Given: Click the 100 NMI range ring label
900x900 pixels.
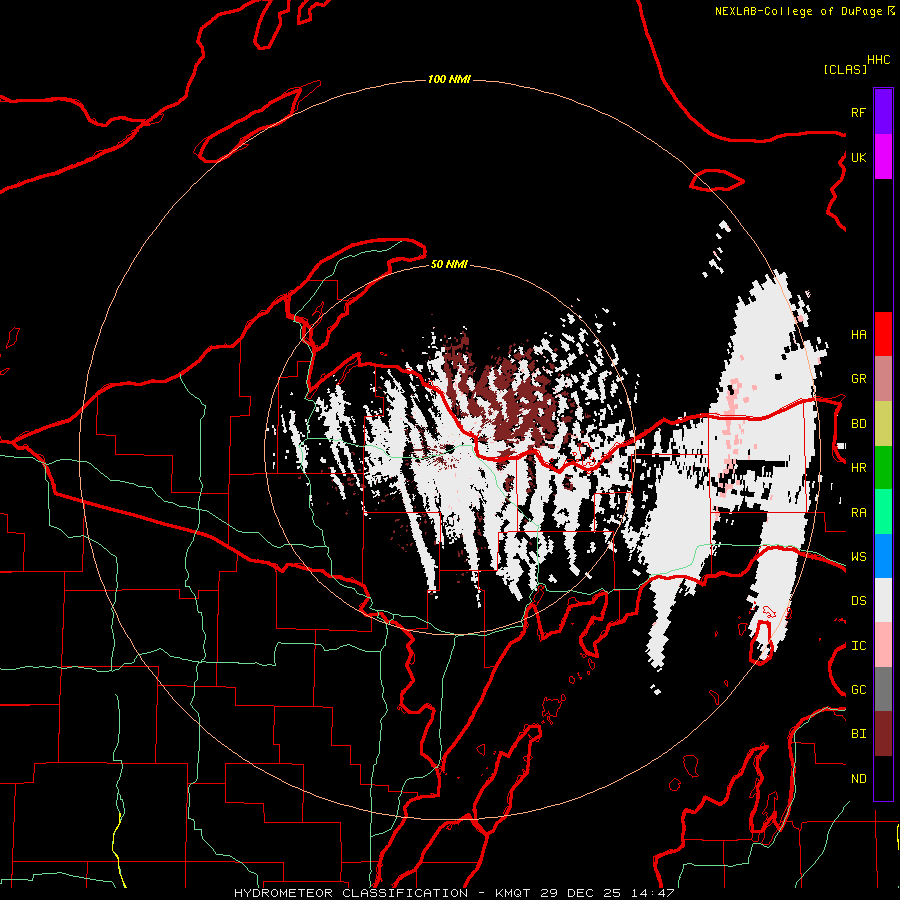Looking at the screenshot, I should point(449,79).
